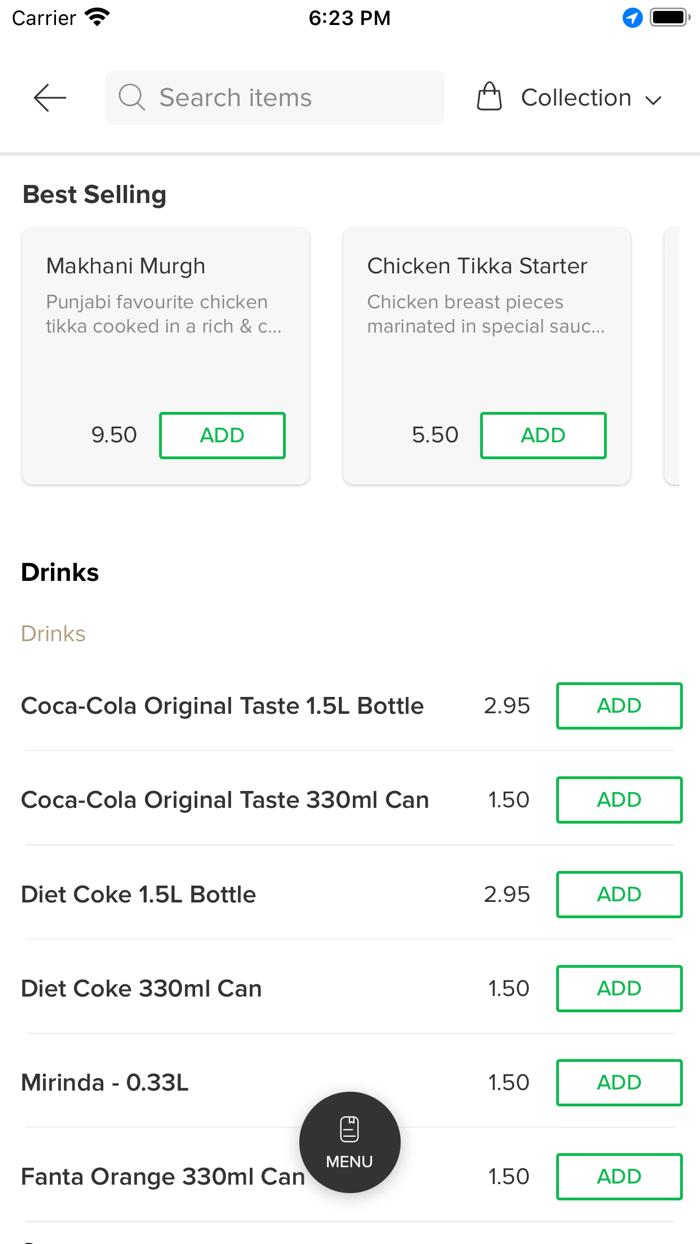700x1244 pixels.
Task: Add Coca-Cola 1.5L Bottle to order
Action: click(x=619, y=706)
